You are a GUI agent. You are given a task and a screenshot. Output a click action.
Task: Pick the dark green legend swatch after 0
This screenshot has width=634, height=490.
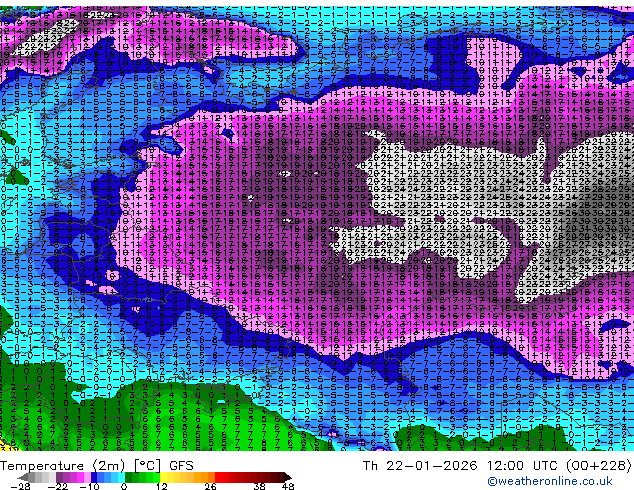129,477
